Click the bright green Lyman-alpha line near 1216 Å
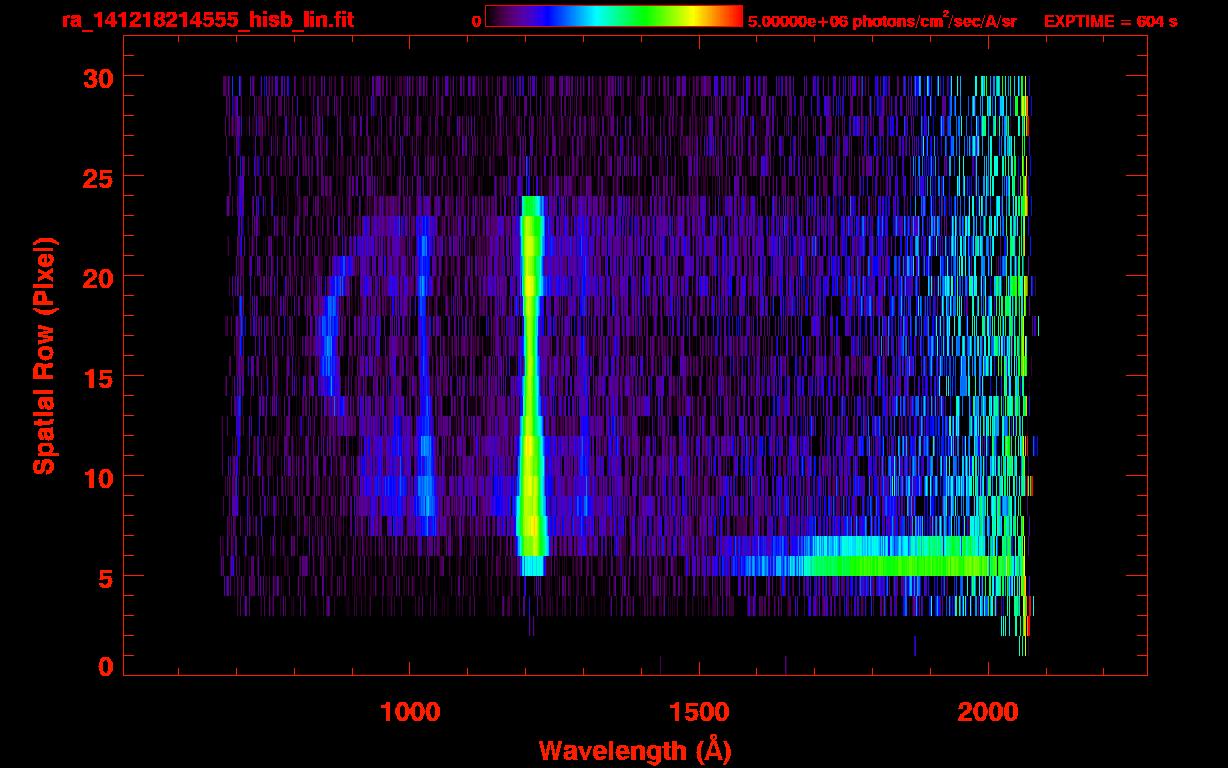This screenshot has height=768, width=1228. point(531,385)
